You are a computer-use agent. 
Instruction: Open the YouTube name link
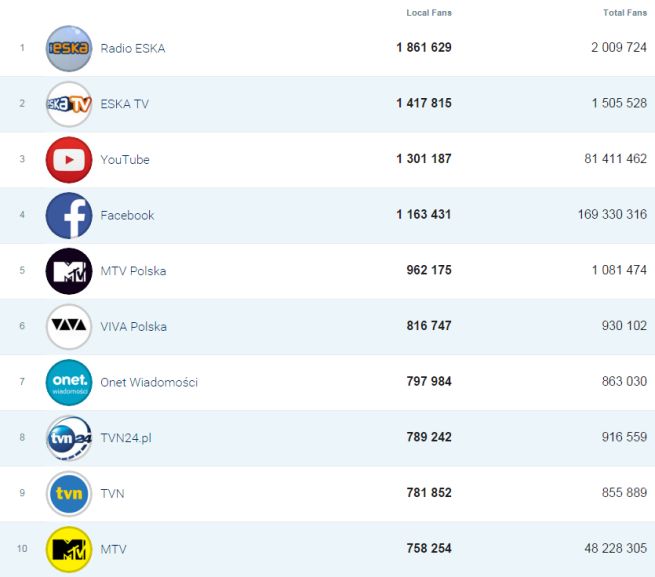[125, 160]
